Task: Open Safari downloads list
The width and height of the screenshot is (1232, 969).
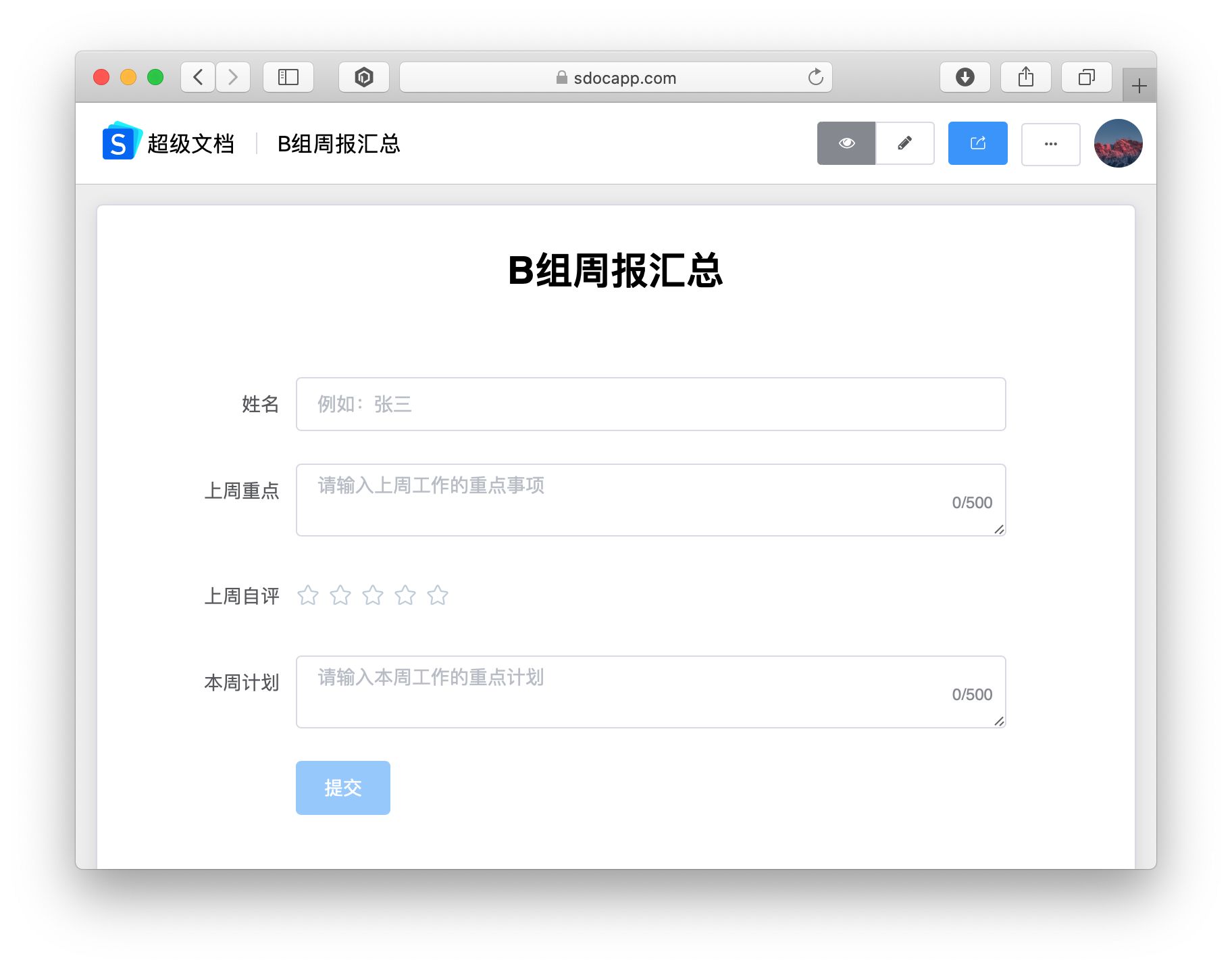Action: pos(965,77)
